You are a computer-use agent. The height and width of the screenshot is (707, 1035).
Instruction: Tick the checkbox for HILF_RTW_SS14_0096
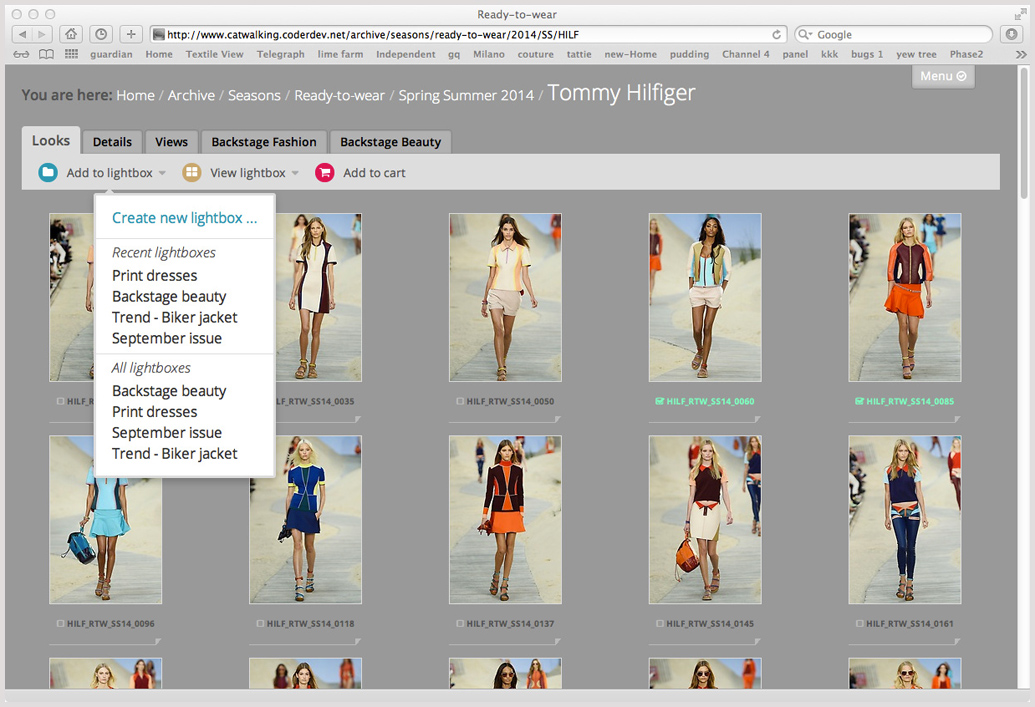point(60,624)
